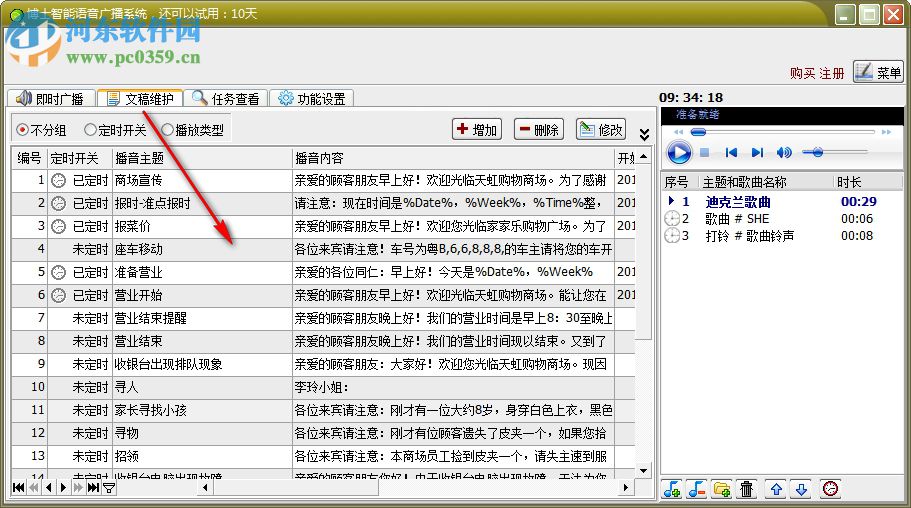Fast forward with the double-right arrow
The width and height of the screenshot is (911, 508).
tap(886, 132)
